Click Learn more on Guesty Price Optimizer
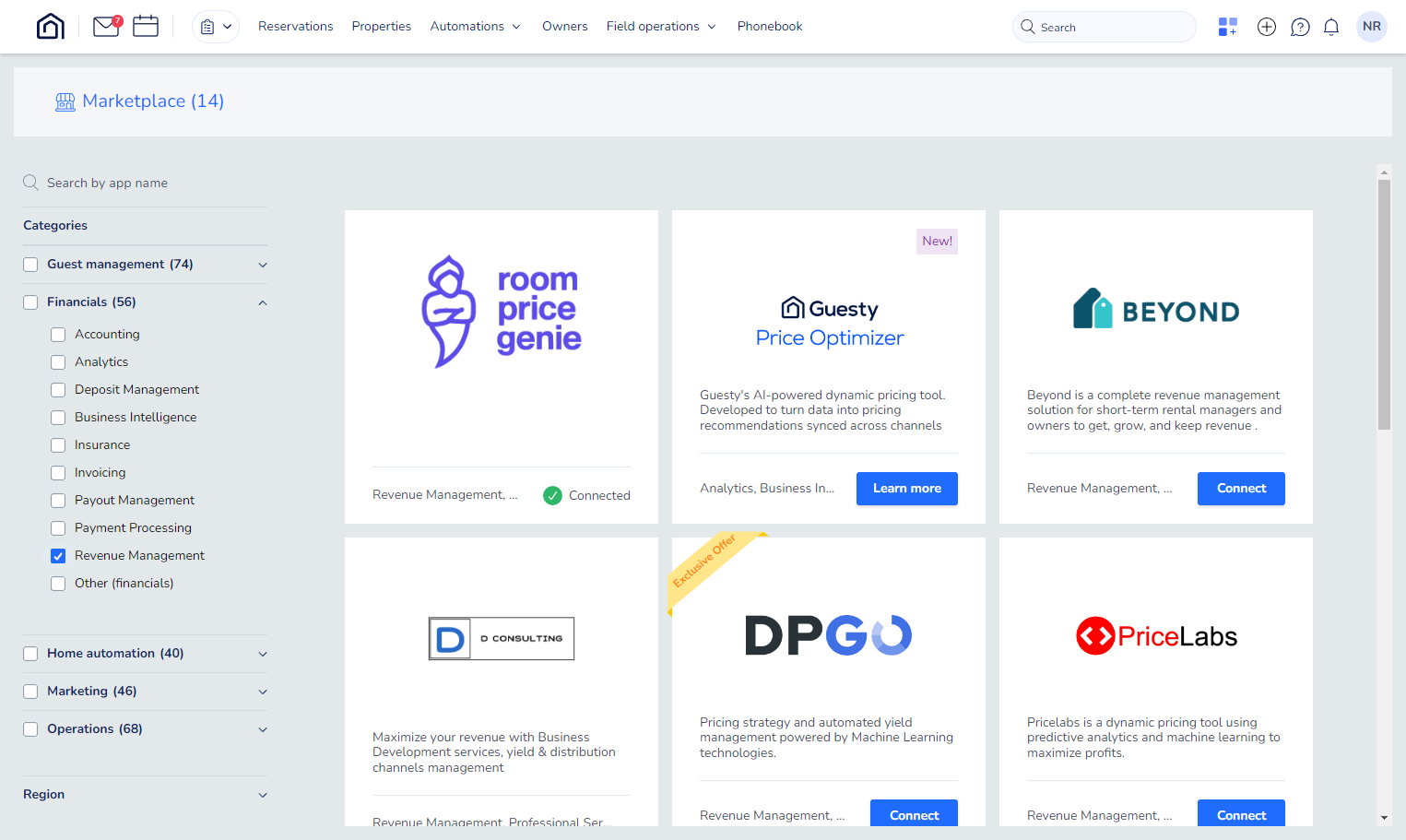Screen dimensions: 1406x840 [907, 489]
